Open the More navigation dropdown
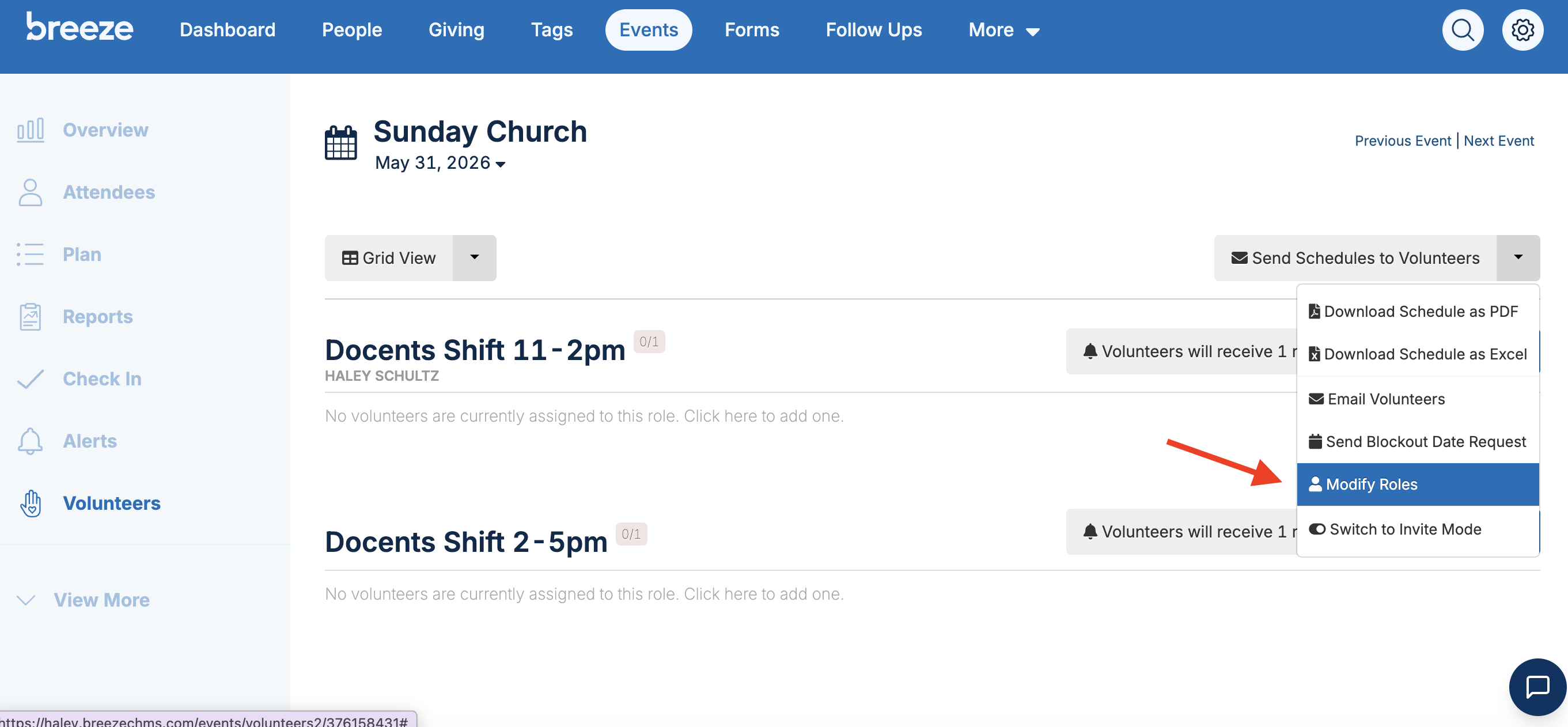The width and height of the screenshot is (1568, 727). pyautogui.click(x=1003, y=30)
